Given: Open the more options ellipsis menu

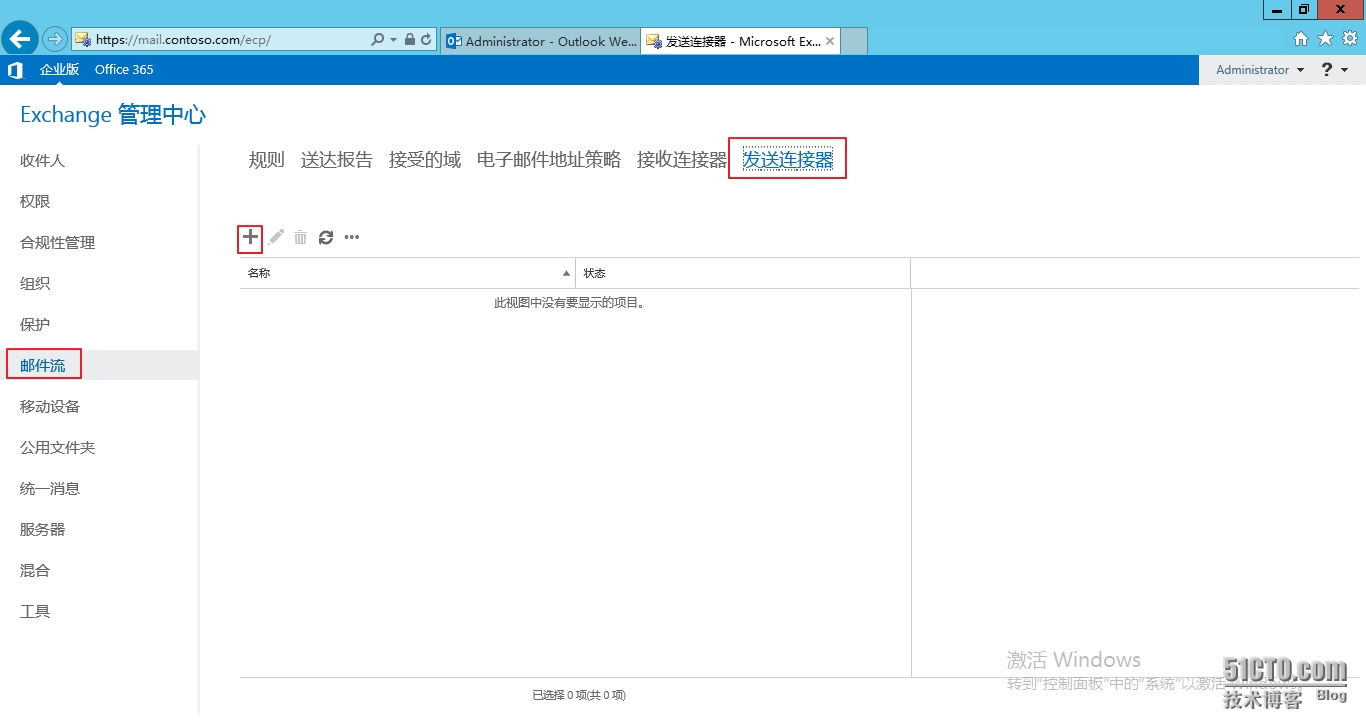Looking at the screenshot, I should [352, 238].
